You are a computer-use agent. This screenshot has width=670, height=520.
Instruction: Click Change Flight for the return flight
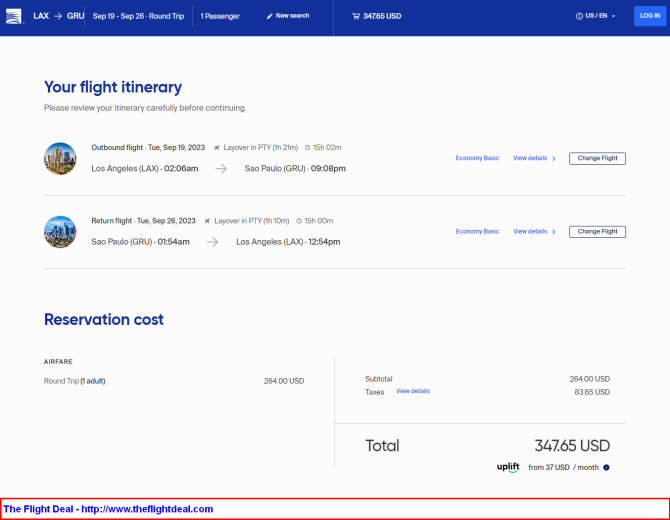click(597, 232)
